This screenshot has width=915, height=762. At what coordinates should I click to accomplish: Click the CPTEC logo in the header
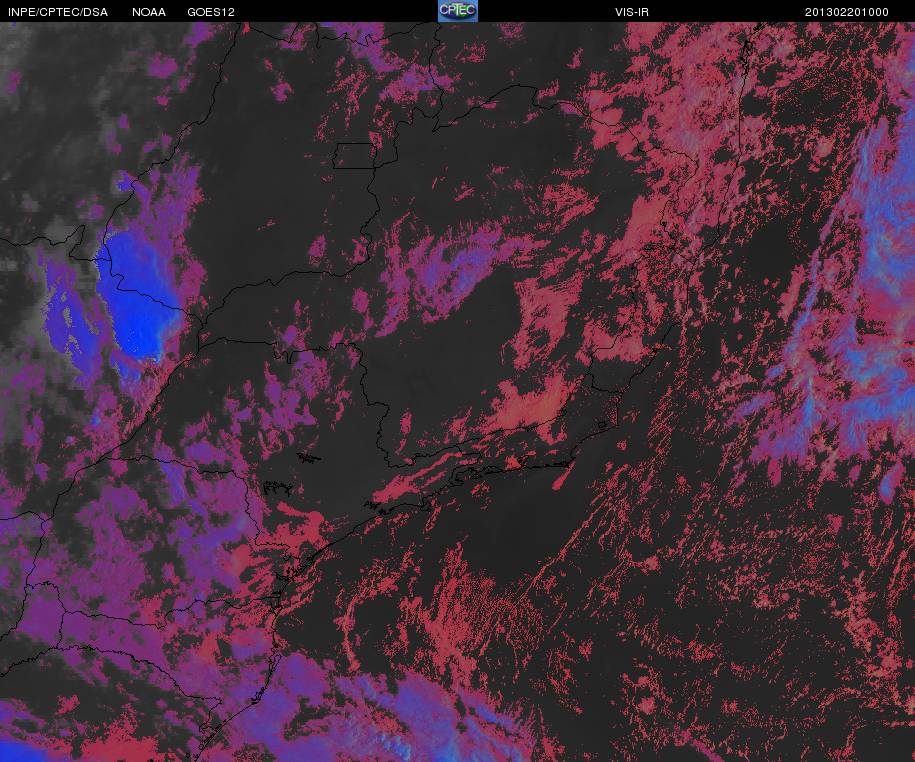458,11
